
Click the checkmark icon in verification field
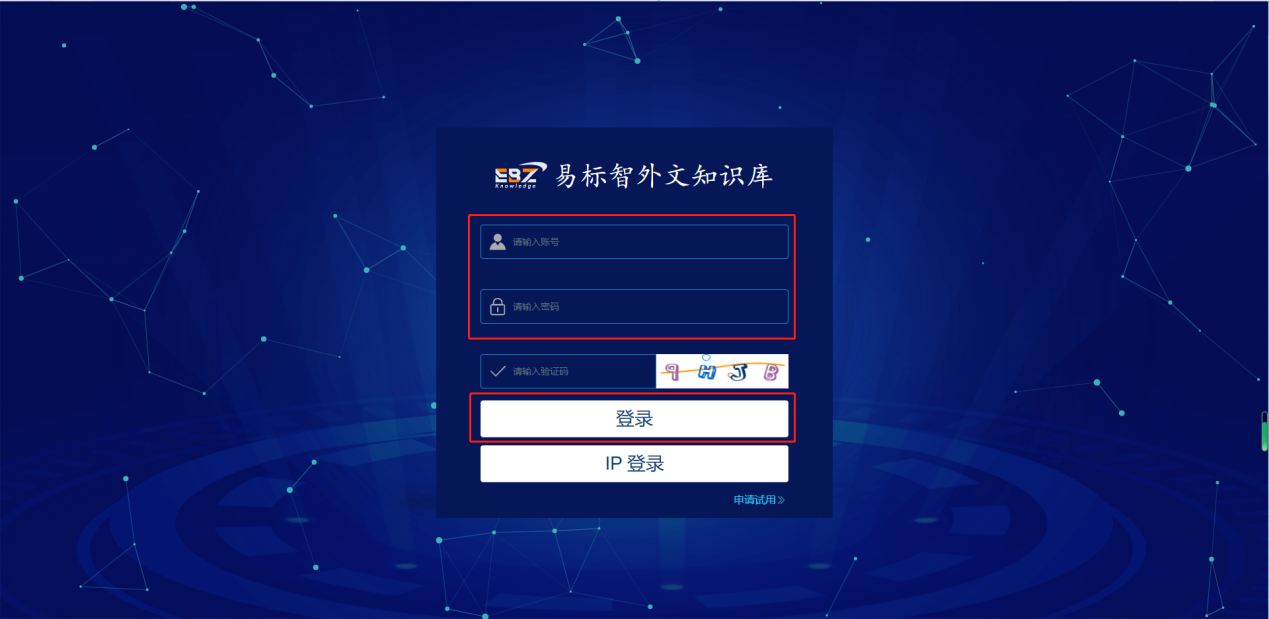click(x=497, y=371)
